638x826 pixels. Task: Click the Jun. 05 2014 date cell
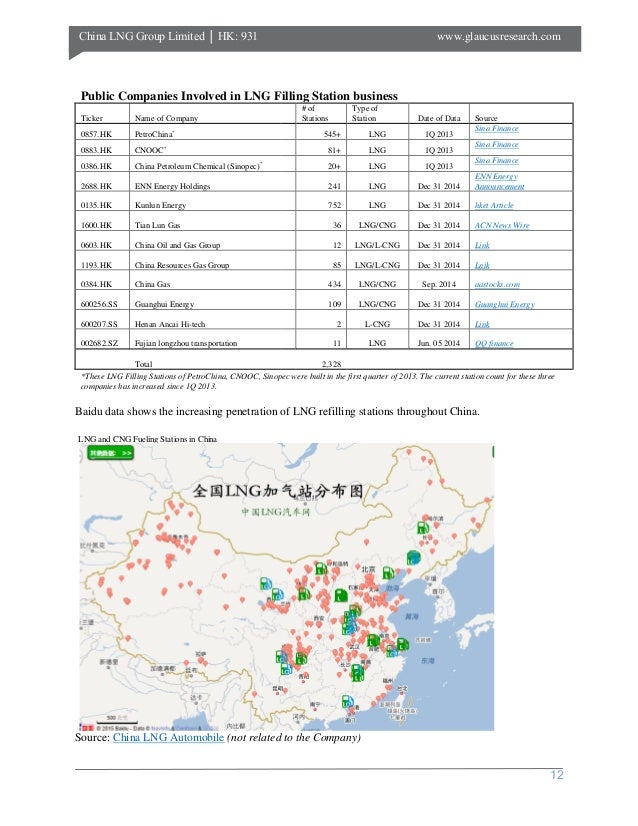438,343
